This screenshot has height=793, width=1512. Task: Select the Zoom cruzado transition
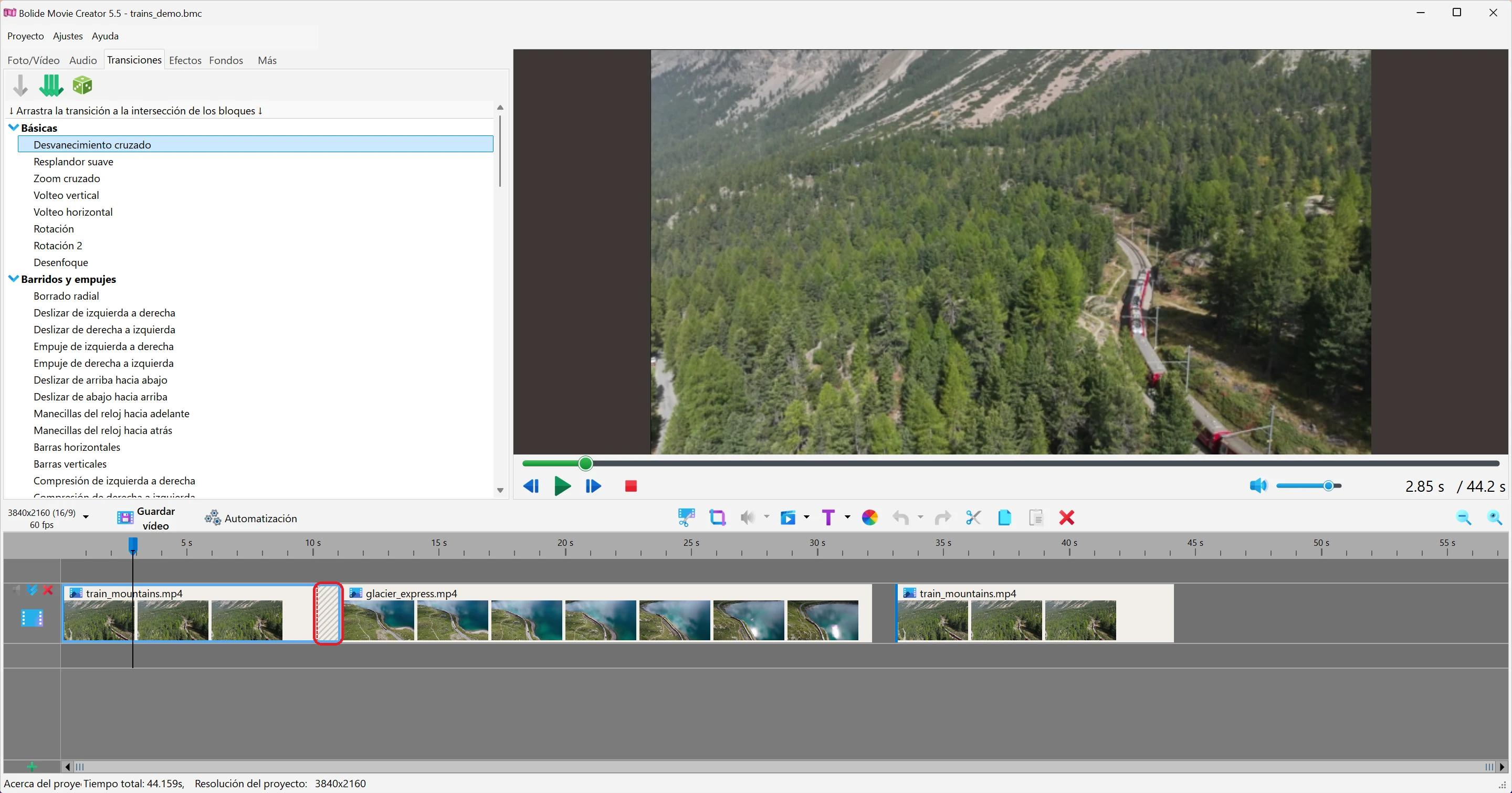tap(66, 178)
